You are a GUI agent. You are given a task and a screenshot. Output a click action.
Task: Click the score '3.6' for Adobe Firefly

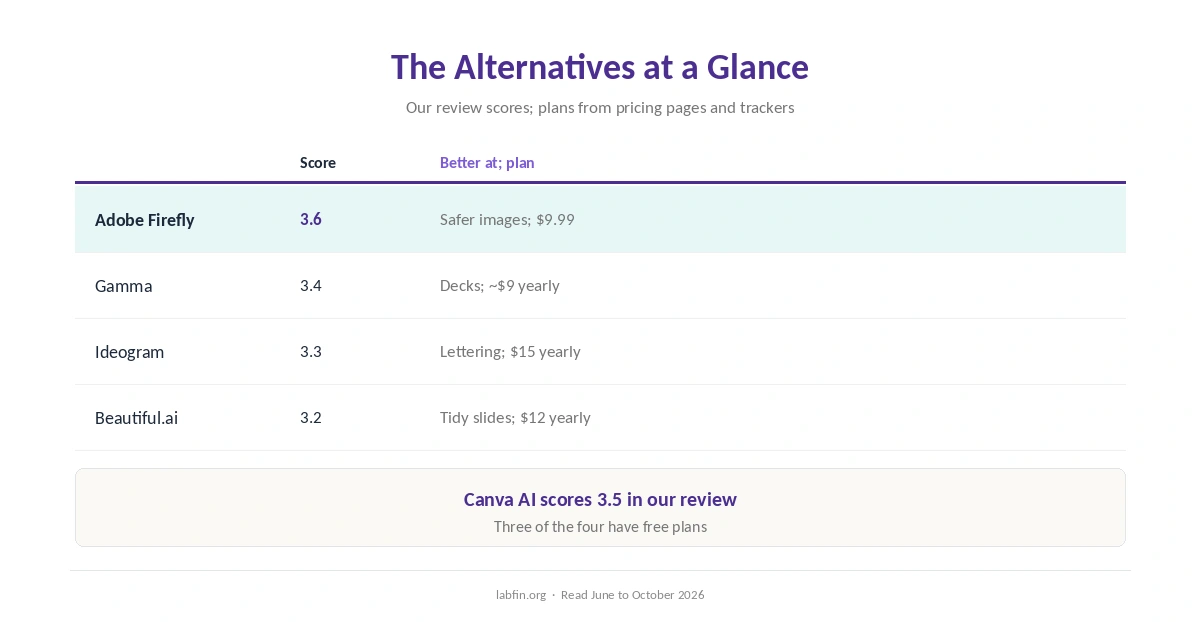[x=311, y=219]
